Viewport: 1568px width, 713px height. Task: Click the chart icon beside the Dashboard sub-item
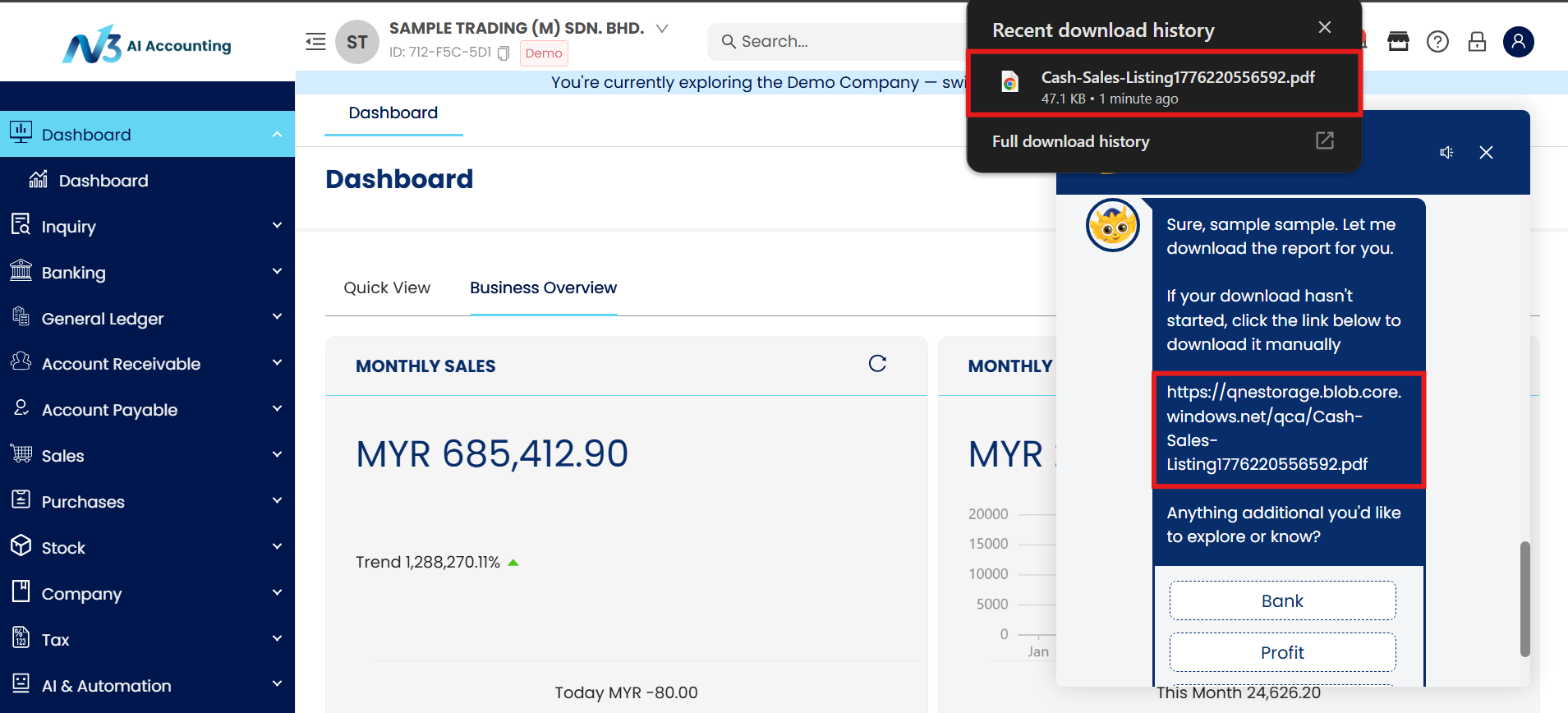tap(38, 179)
